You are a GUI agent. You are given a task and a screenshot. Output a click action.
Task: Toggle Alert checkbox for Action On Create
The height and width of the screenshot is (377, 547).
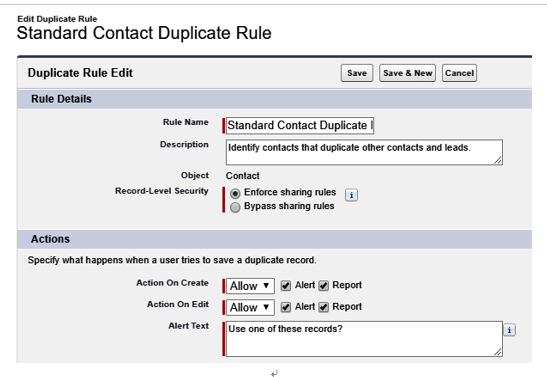click(x=286, y=286)
